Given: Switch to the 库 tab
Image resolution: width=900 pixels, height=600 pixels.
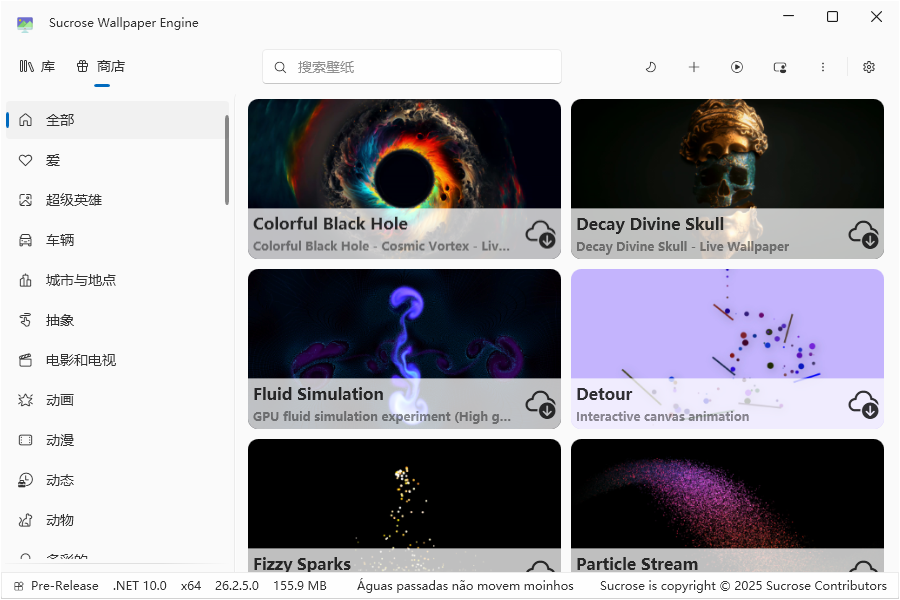Looking at the screenshot, I should tap(39, 66).
